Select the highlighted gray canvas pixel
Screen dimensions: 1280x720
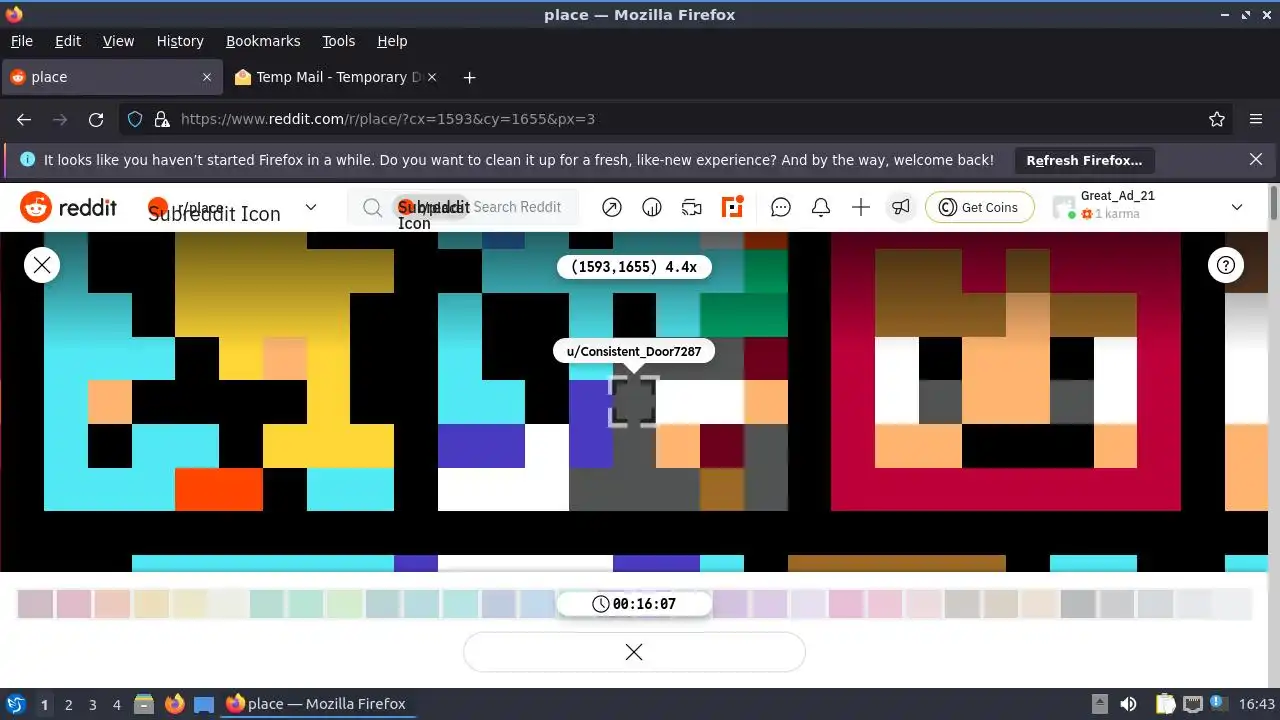click(x=634, y=401)
